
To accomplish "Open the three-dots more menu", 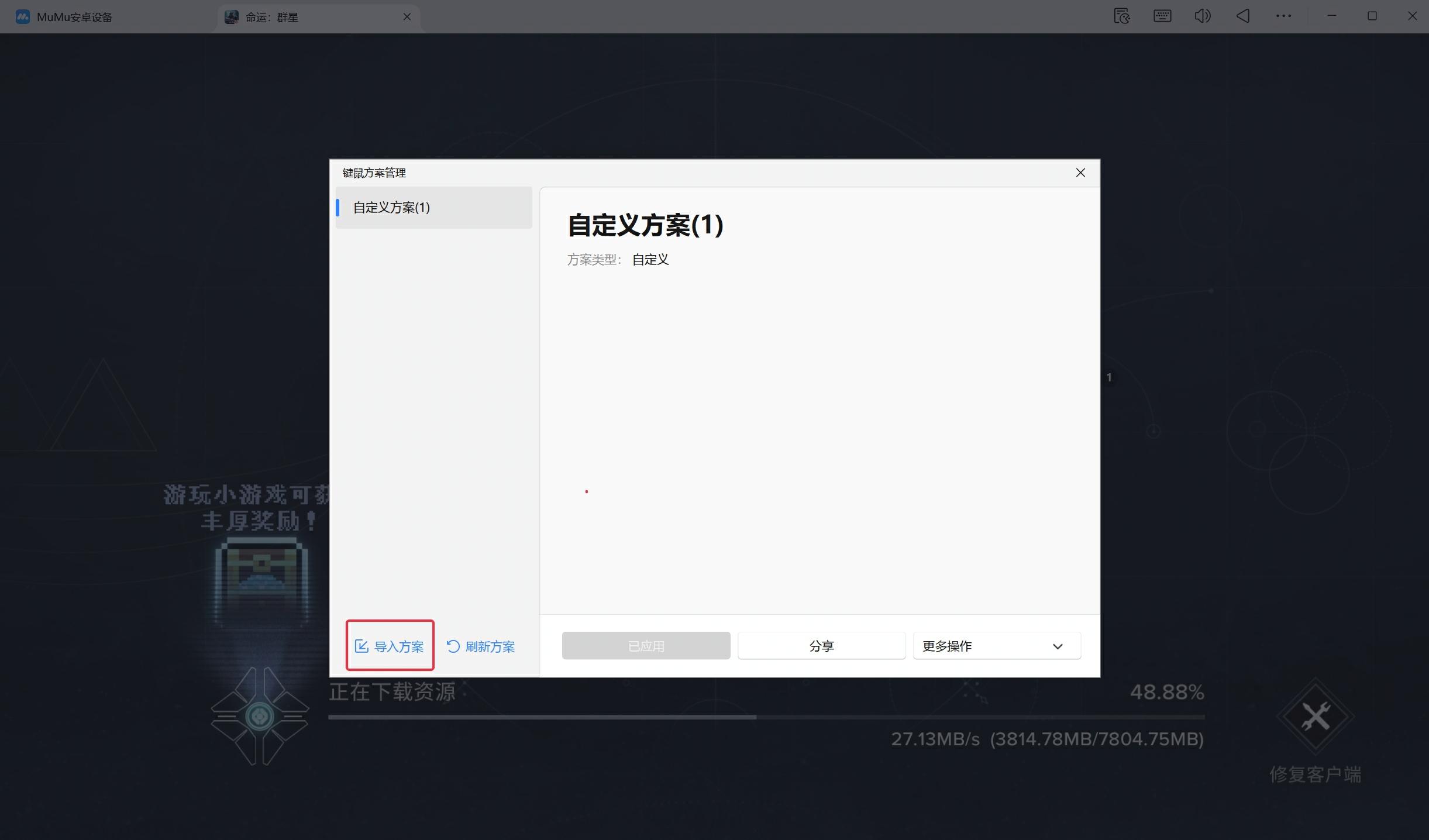I will click(x=1283, y=16).
